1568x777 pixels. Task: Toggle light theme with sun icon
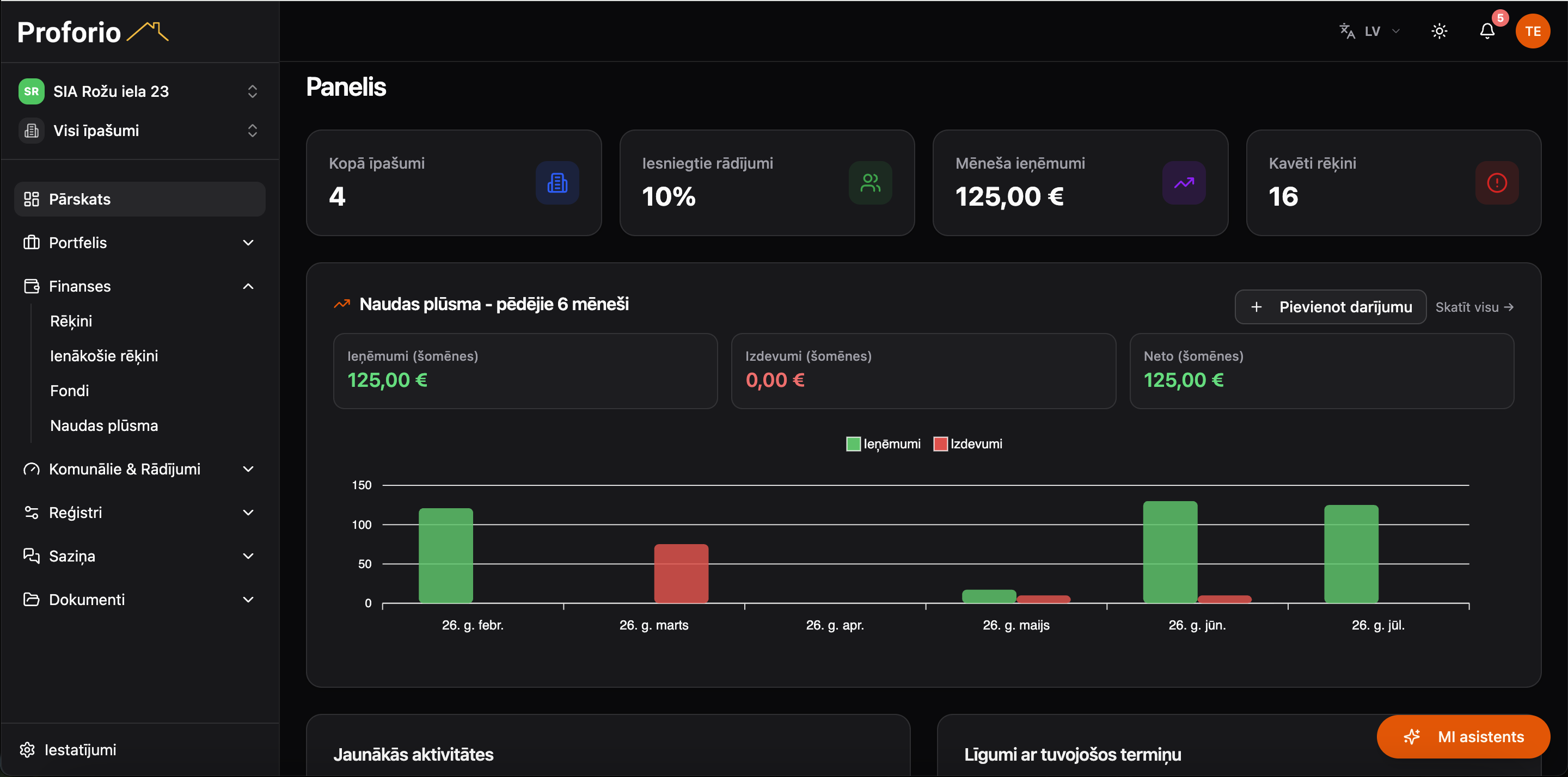coord(1439,31)
